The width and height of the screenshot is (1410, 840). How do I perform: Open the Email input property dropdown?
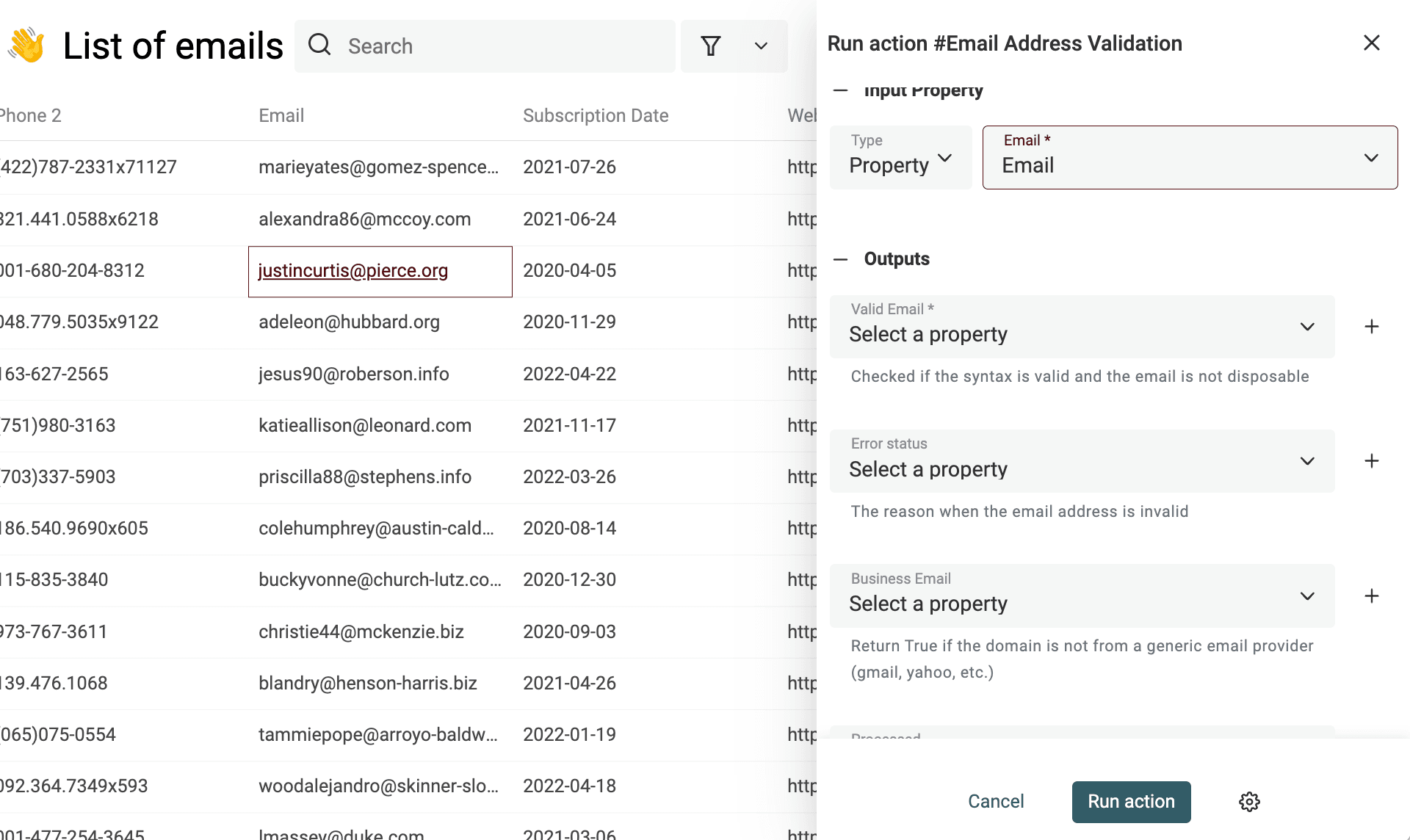(x=1190, y=157)
